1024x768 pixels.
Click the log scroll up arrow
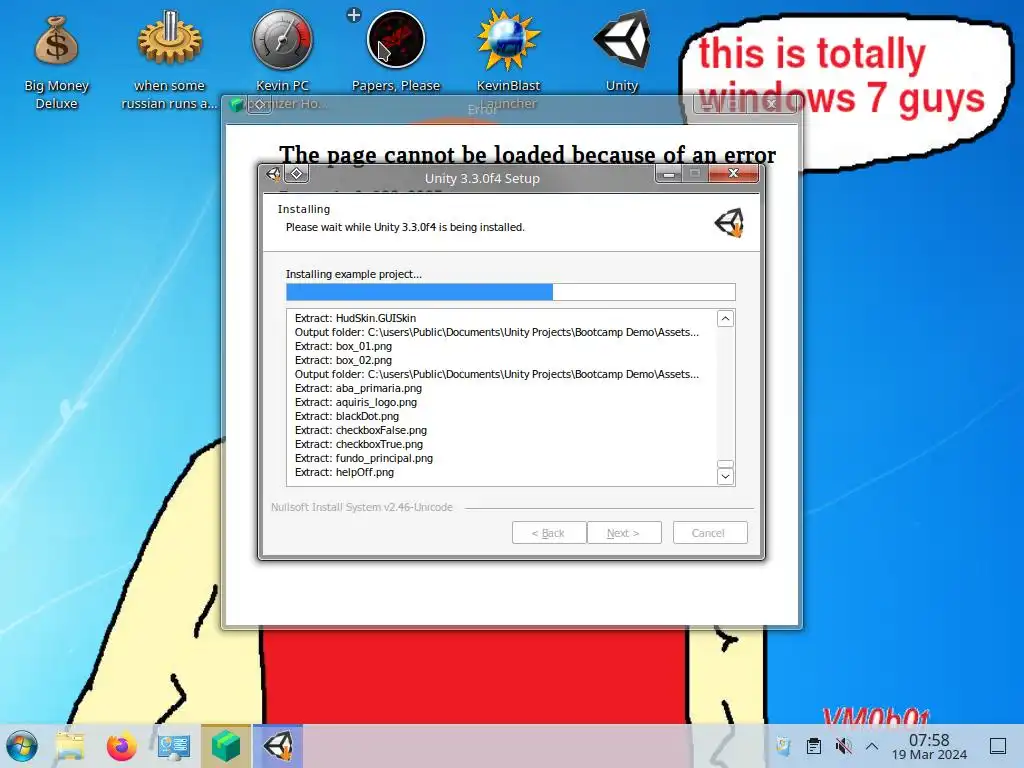coord(726,319)
